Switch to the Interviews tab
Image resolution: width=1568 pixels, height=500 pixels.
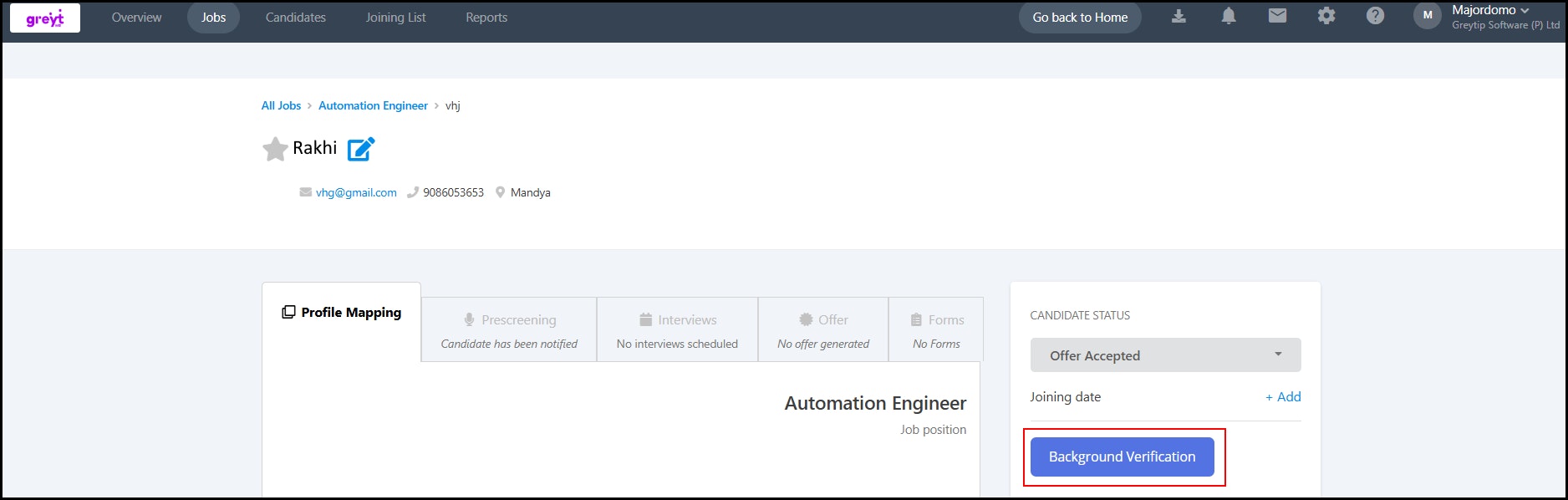[677, 329]
